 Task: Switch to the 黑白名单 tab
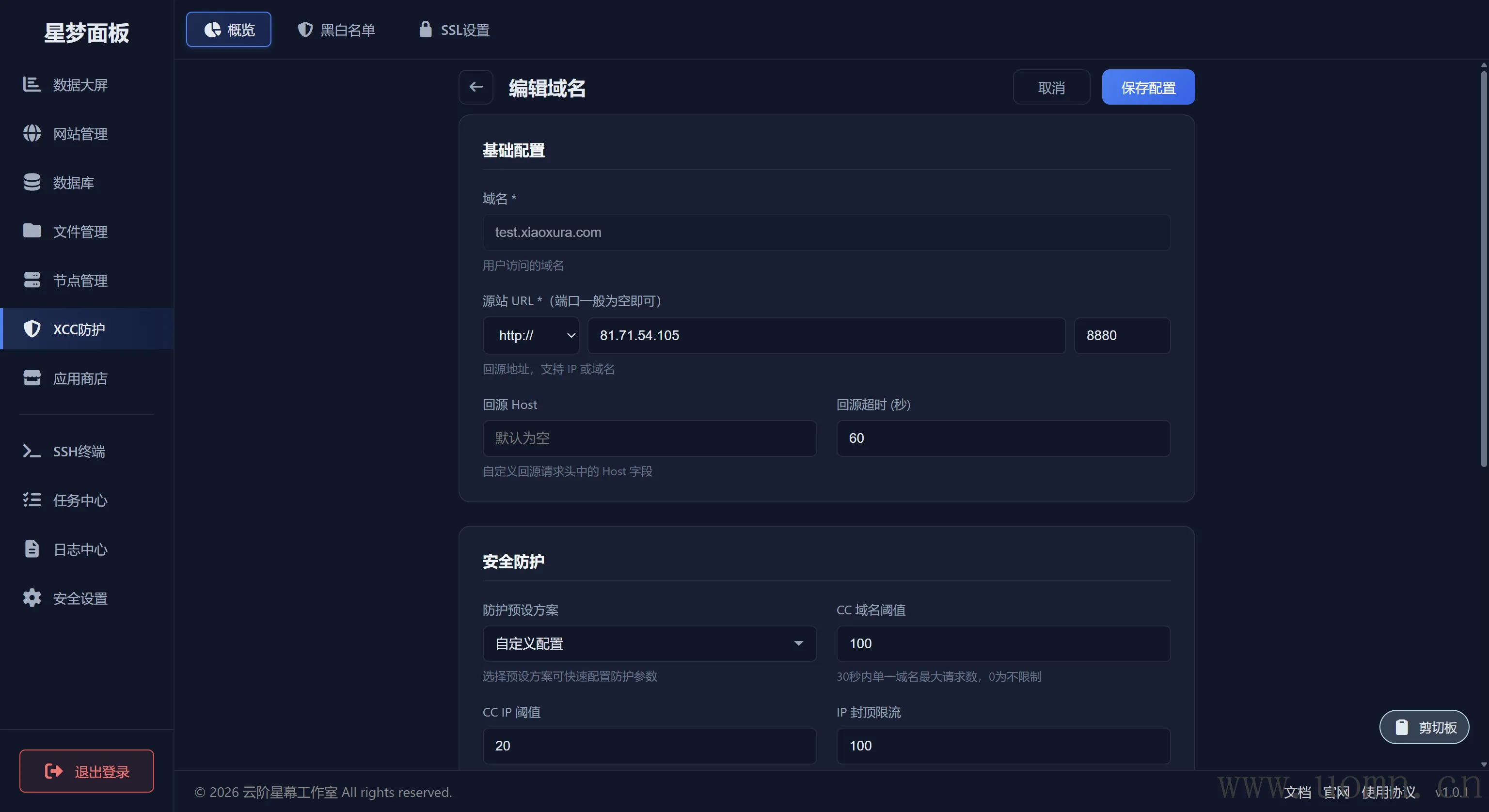point(336,30)
